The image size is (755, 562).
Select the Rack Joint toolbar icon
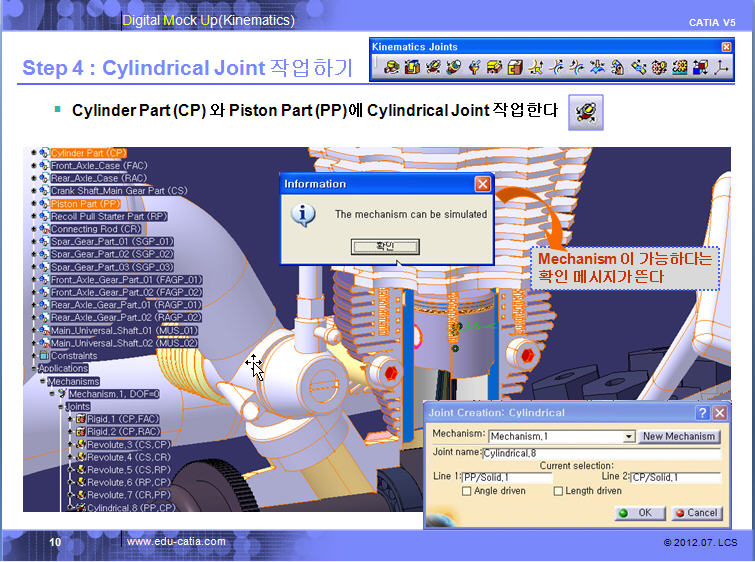(x=679, y=68)
